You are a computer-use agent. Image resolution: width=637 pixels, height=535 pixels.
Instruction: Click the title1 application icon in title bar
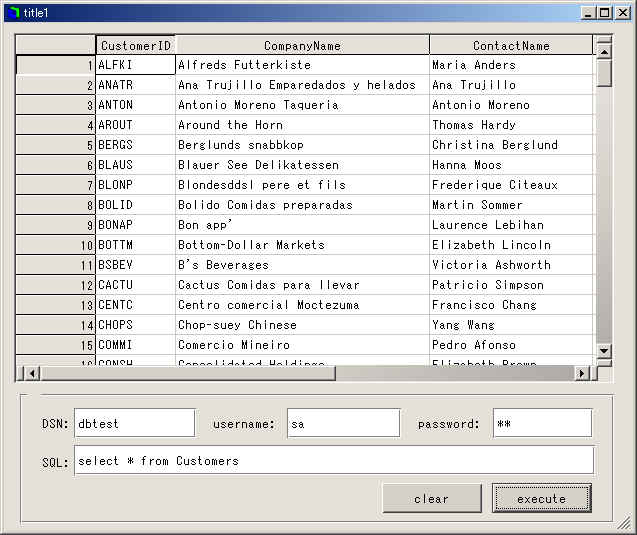pyautogui.click(x=13, y=12)
